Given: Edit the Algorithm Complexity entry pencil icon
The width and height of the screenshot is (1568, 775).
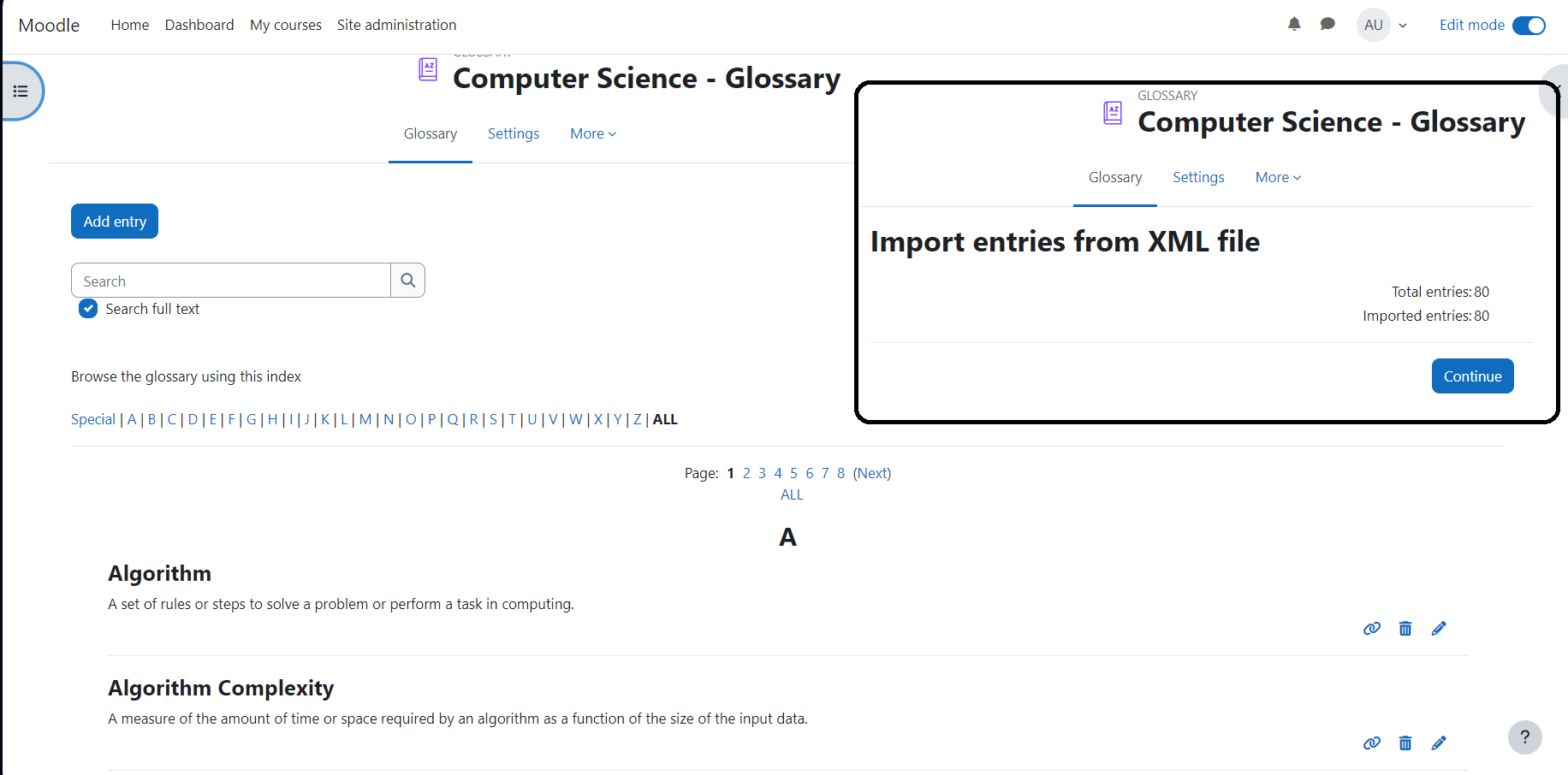Looking at the screenshot, I should (x=1439, y=742).
